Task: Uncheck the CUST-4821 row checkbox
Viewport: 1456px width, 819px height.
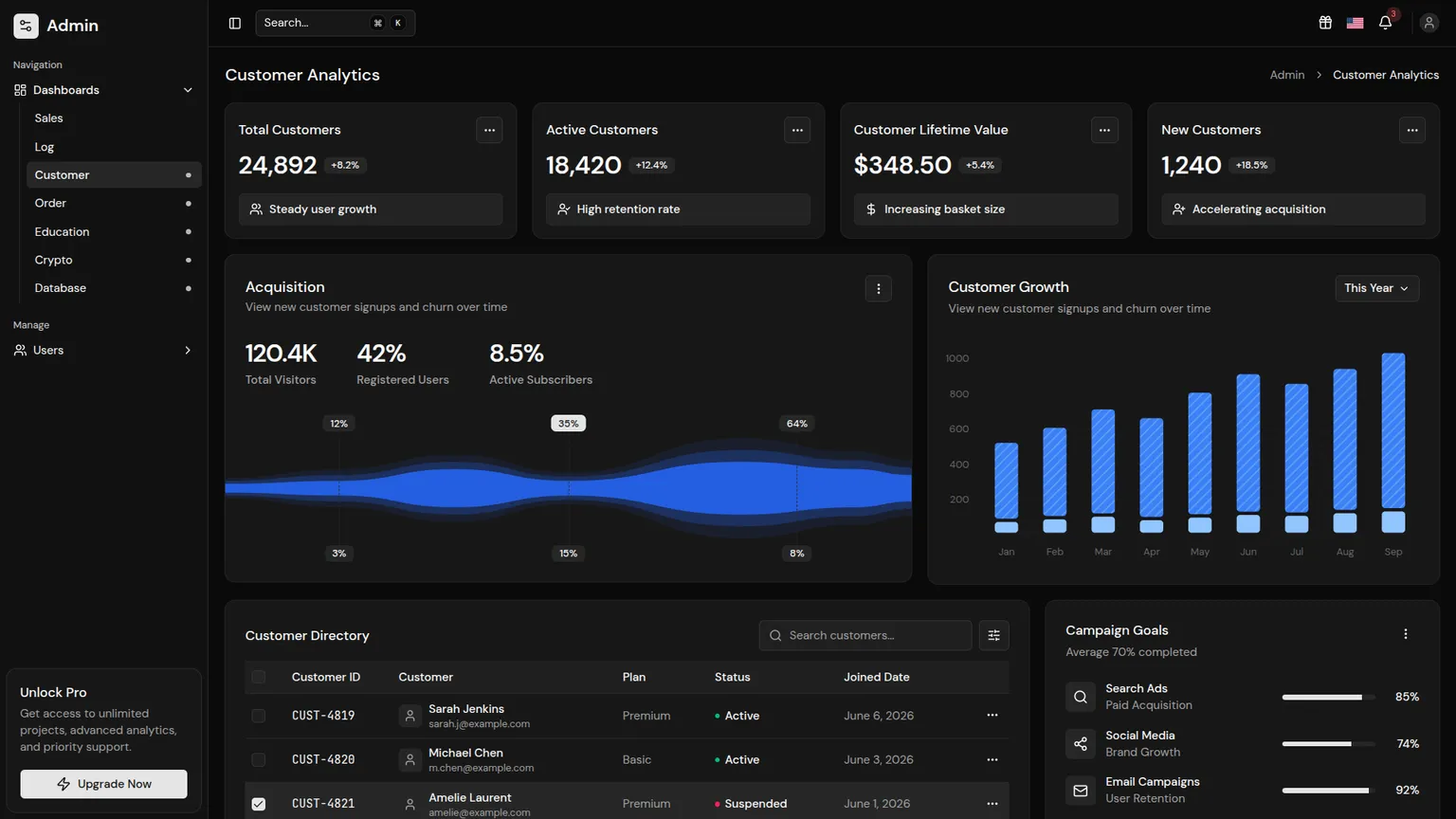Action: pos(258,804)
